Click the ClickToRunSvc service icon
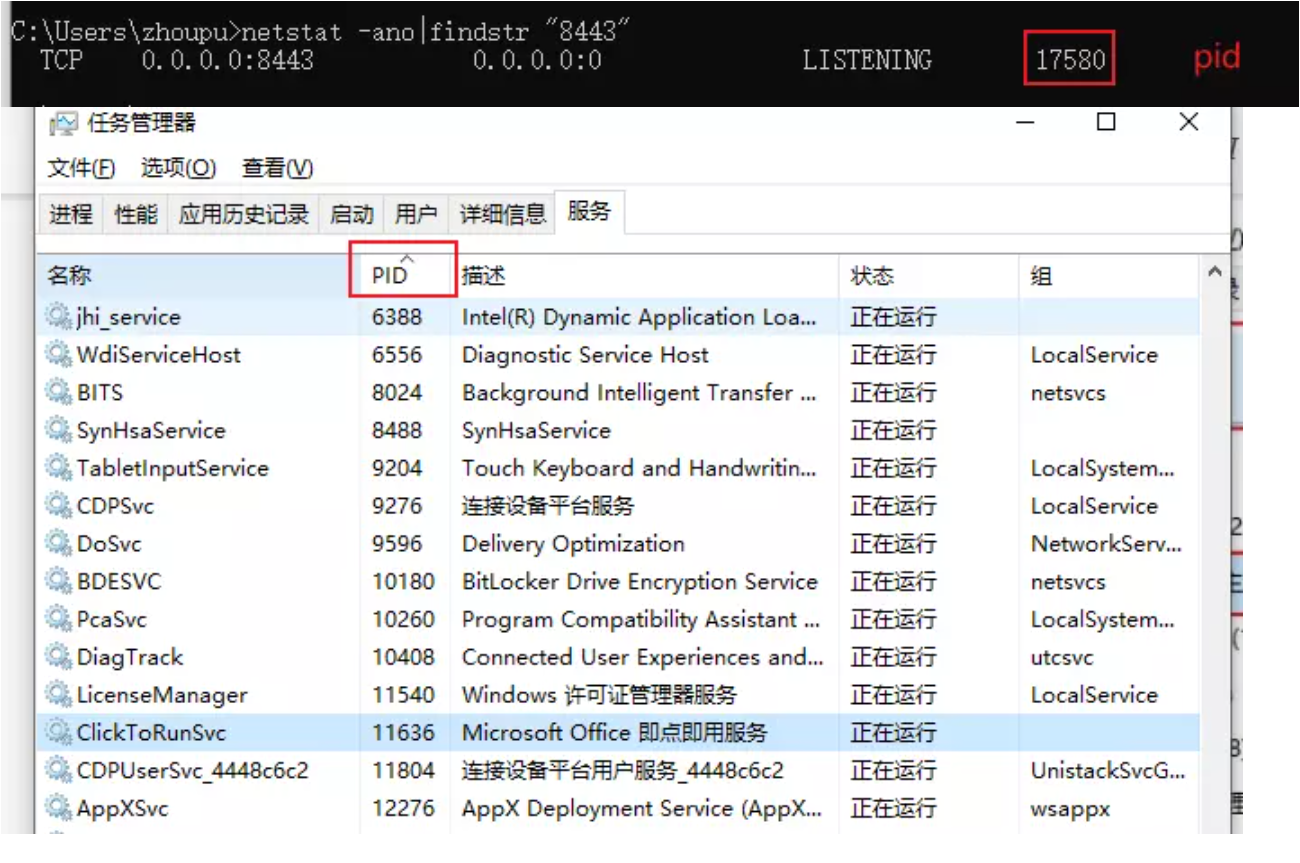 click(x=59, y=733)
